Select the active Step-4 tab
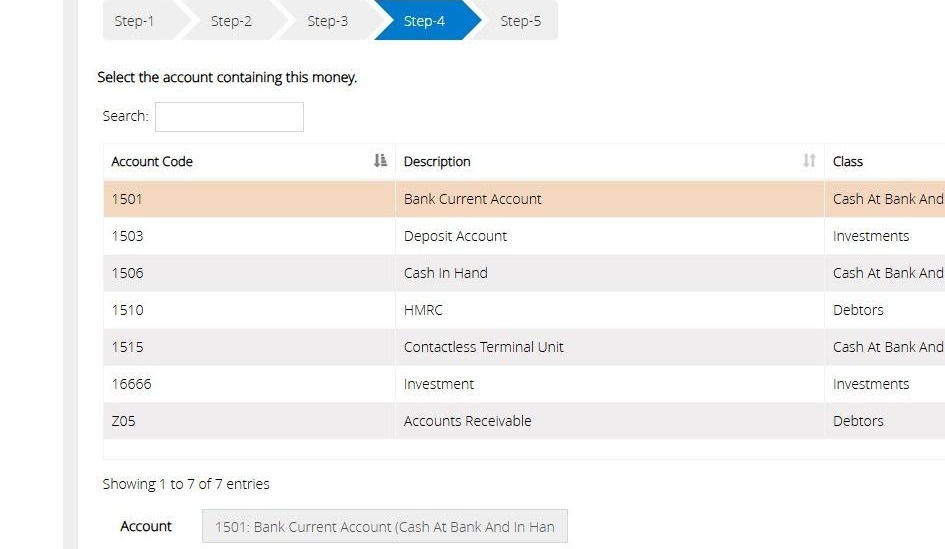The image size is (945, 549). pyautogui.click(x=424, y=20)
